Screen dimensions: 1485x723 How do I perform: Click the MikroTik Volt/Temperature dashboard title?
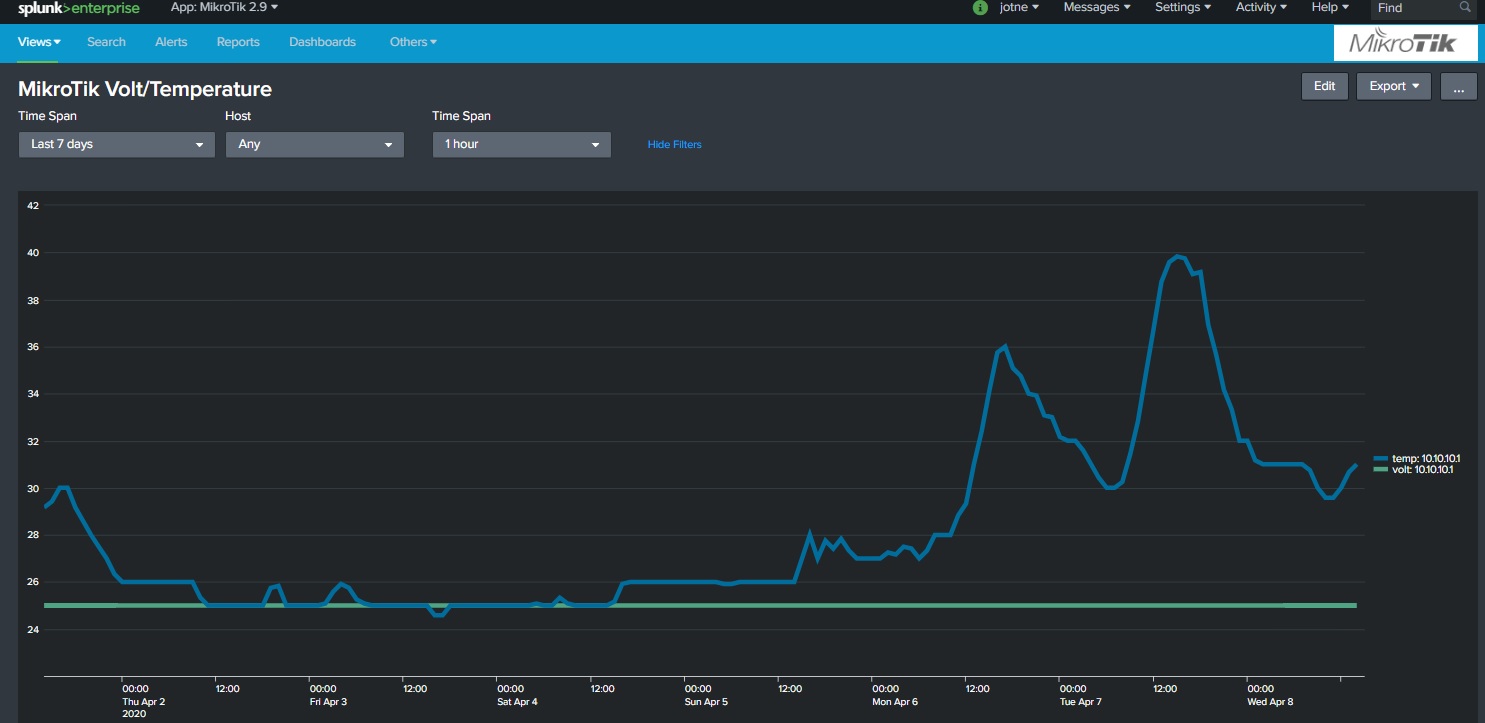[x=145, y=89]
